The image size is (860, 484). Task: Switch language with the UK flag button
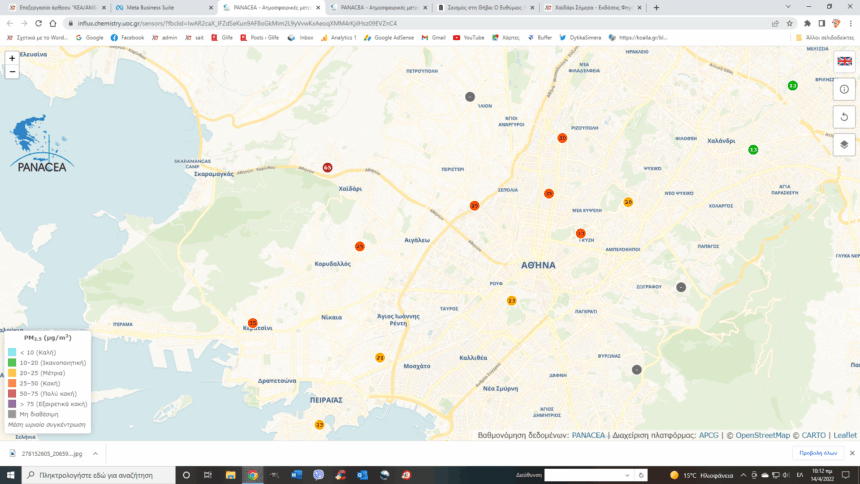tap(844, 61)
